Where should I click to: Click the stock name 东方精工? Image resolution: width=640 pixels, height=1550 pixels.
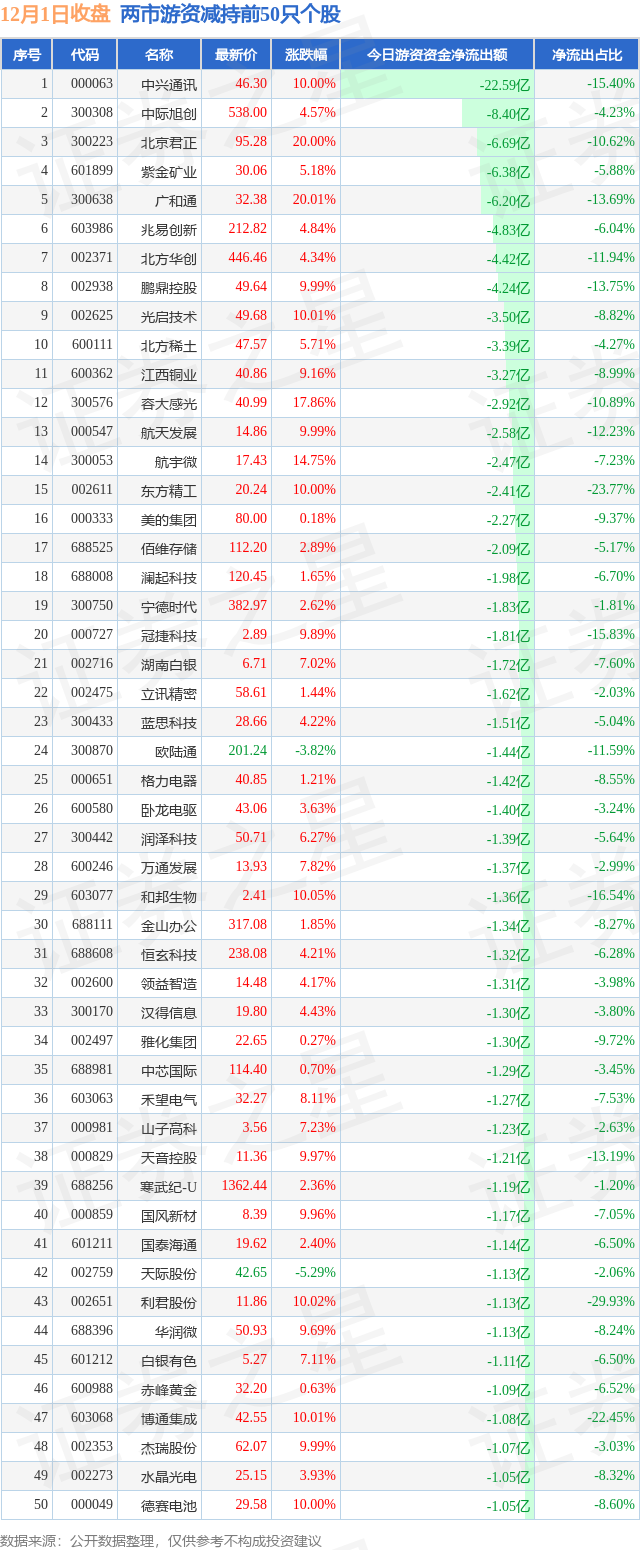(169, 490)
